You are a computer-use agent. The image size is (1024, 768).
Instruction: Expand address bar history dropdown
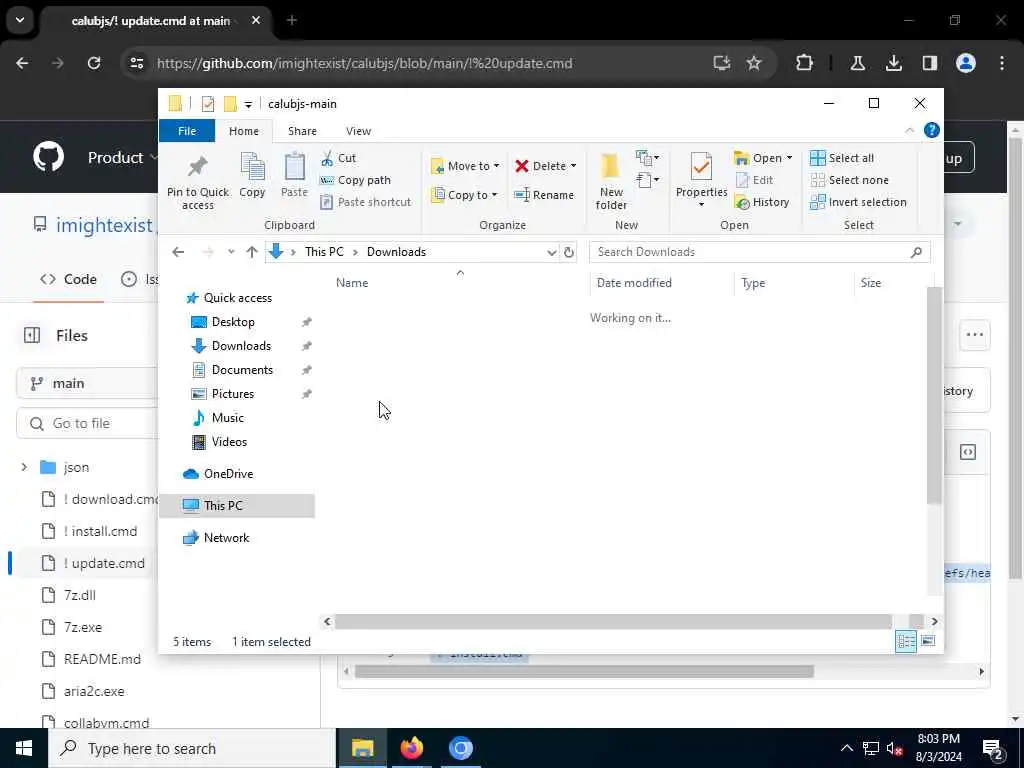551,252
